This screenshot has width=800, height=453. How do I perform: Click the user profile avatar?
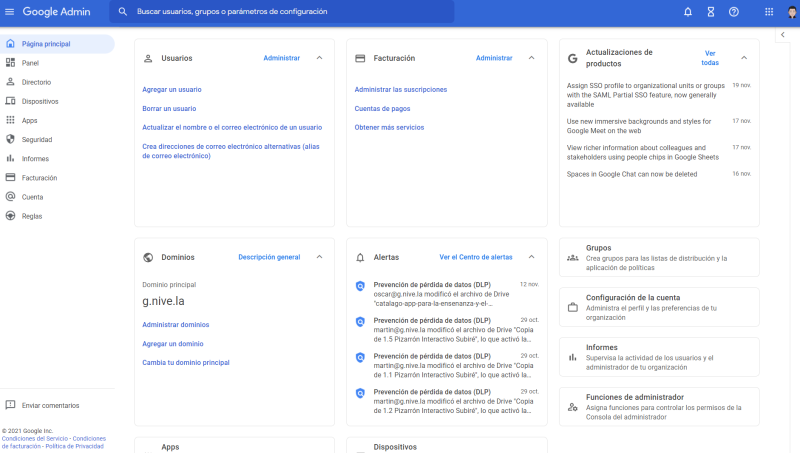[x=791, y=12]
